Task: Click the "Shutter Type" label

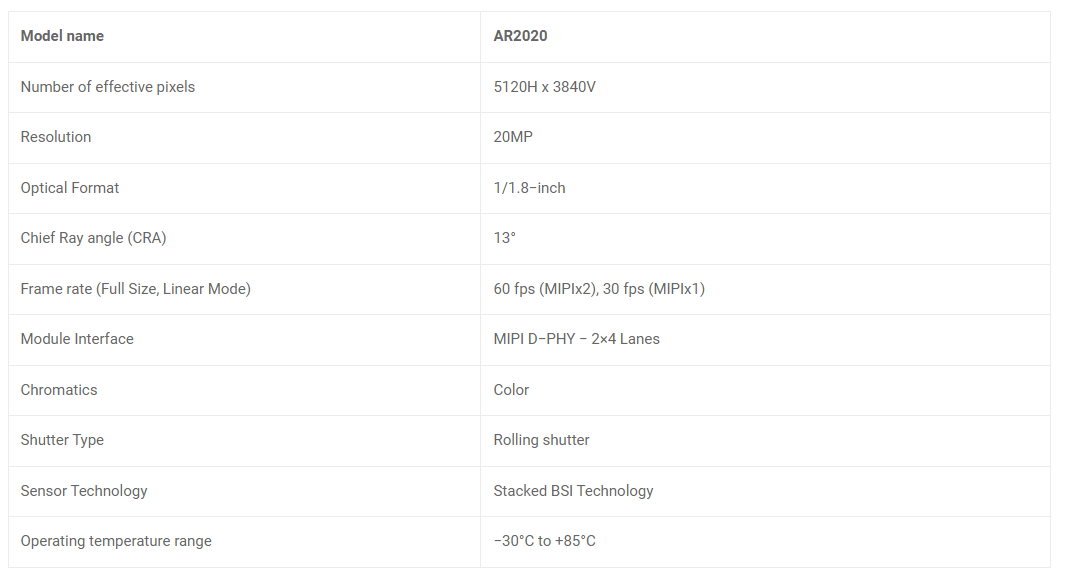Action: pos(62,440)
